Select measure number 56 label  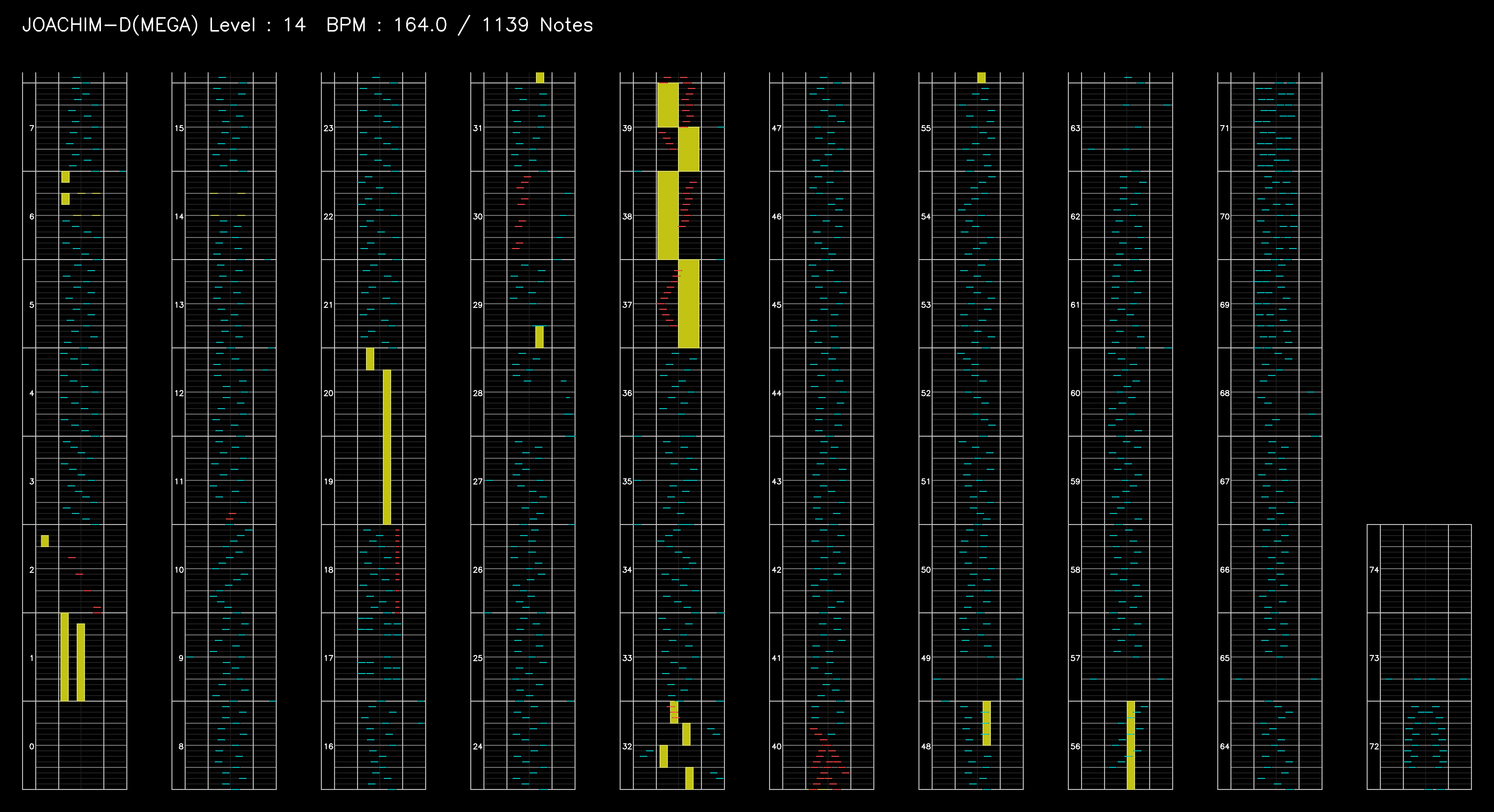pyautogui.click(x=1075, y=746)
